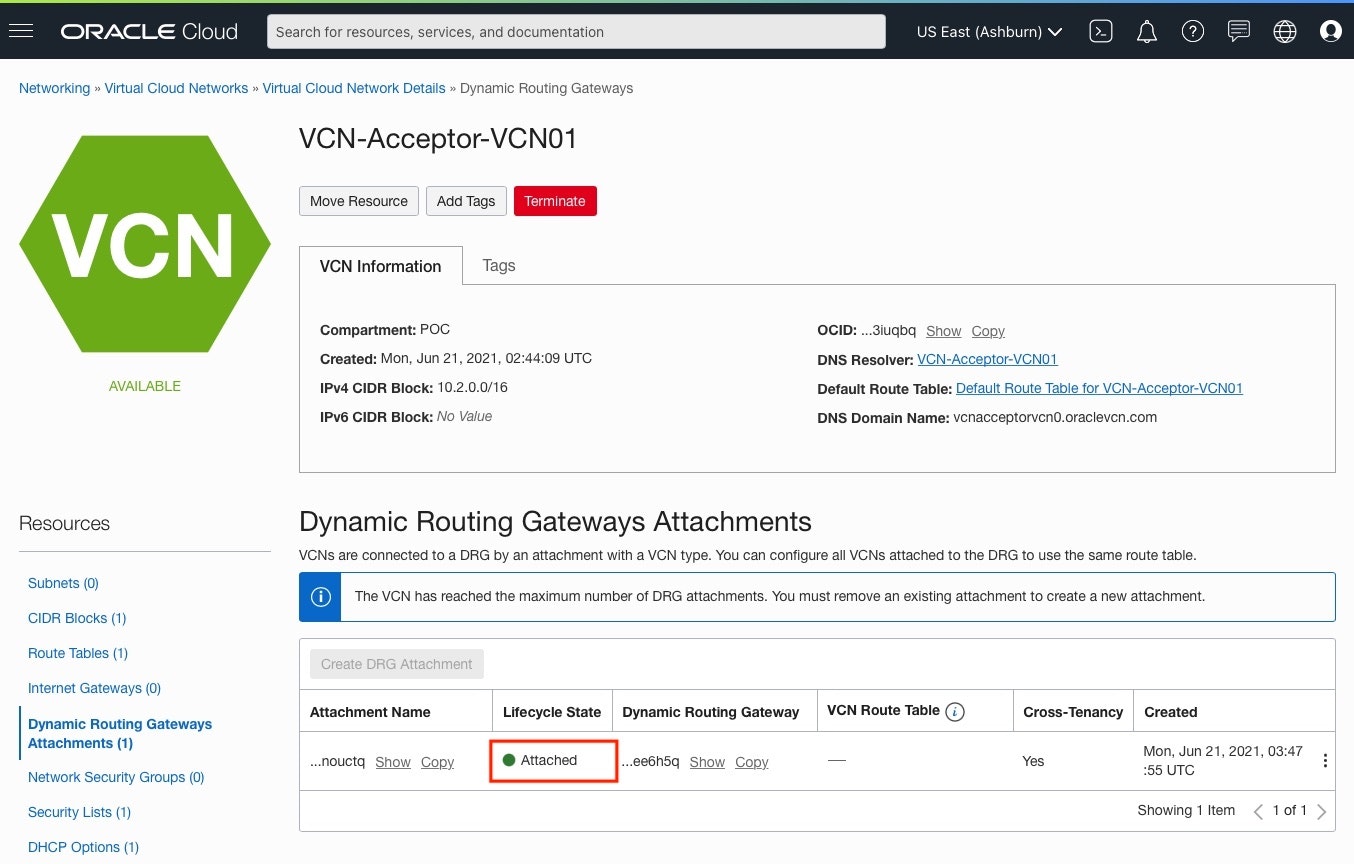Click the VCN Route Table info icon
1354x864 pixels.
(955, 712)
